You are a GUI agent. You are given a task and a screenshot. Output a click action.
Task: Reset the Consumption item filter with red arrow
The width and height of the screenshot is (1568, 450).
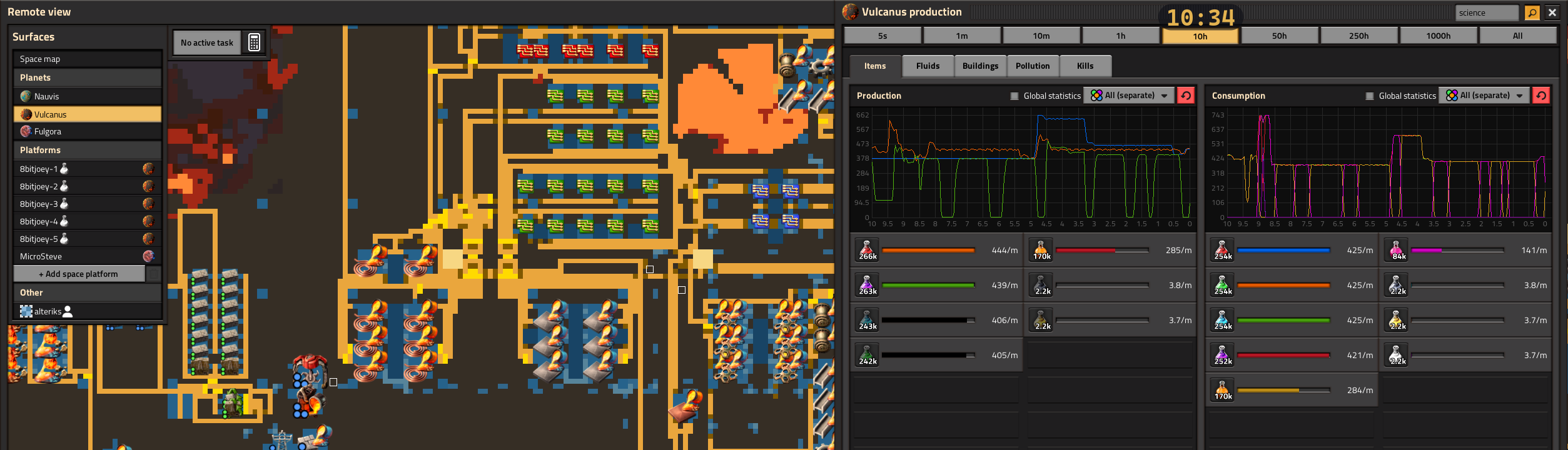[1540, 95]
